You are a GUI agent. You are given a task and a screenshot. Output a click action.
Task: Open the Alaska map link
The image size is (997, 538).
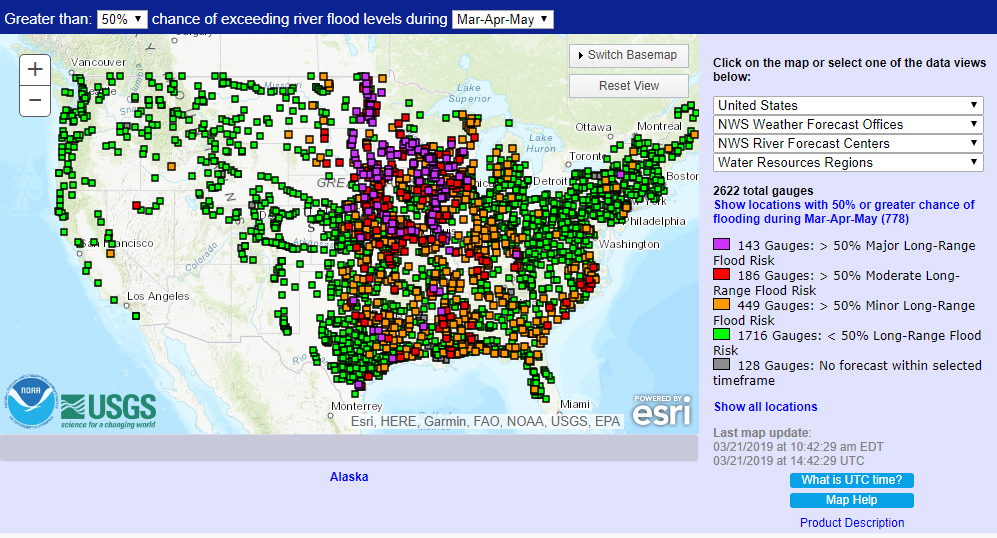pos(349,477)
